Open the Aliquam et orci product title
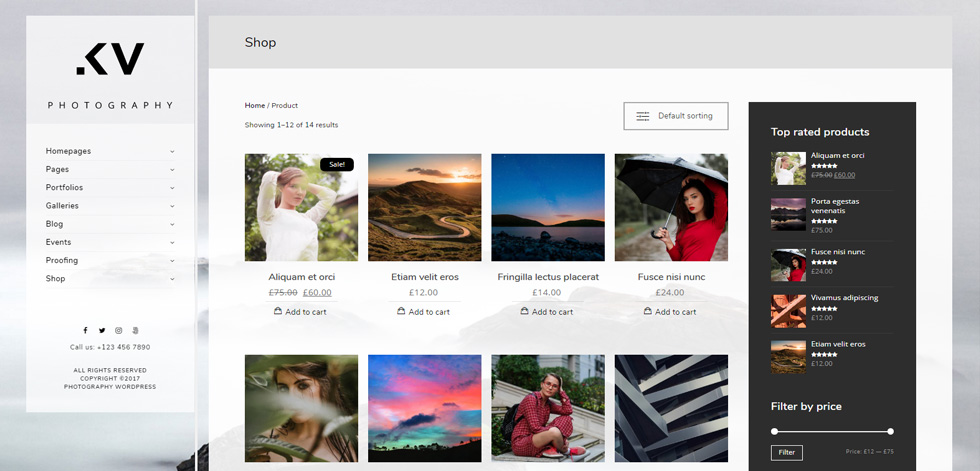Screen dimensions: 980x471 click(302, 277)
